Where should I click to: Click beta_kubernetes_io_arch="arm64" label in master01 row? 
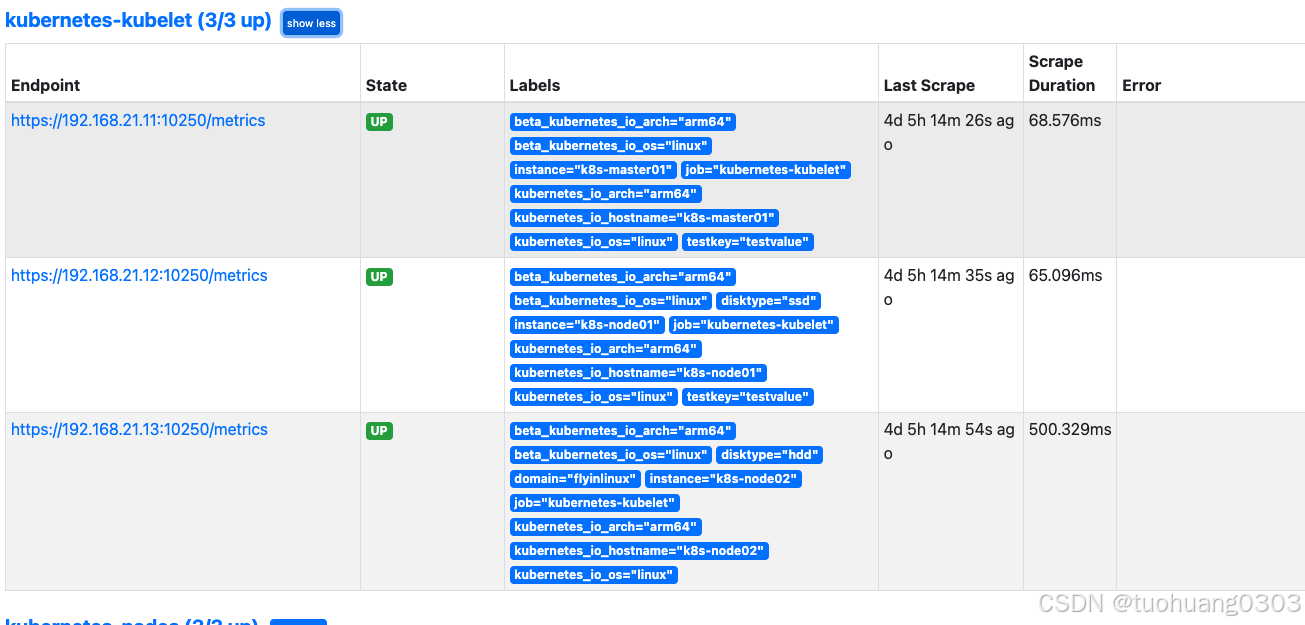point(623,122)
